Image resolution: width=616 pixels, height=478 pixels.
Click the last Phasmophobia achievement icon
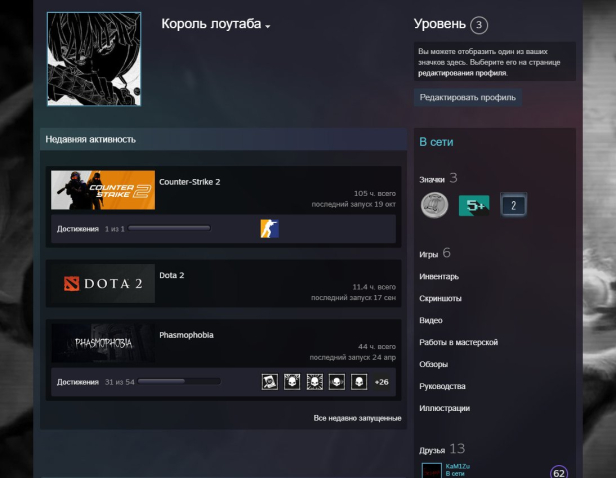tap(359, 381)
